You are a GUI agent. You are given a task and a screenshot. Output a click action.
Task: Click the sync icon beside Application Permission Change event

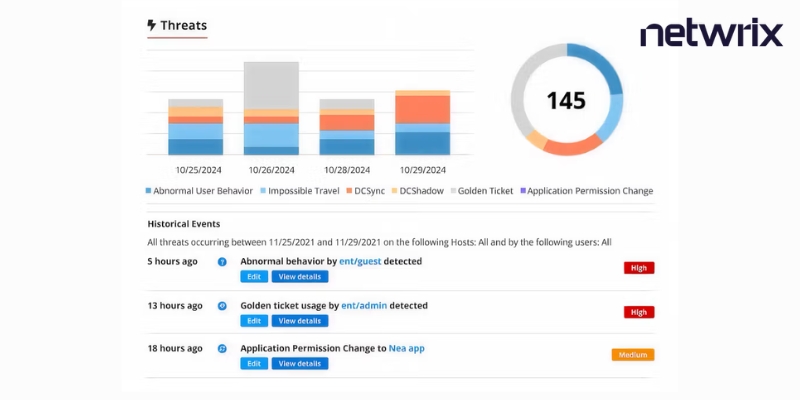[x=222, y=349]
